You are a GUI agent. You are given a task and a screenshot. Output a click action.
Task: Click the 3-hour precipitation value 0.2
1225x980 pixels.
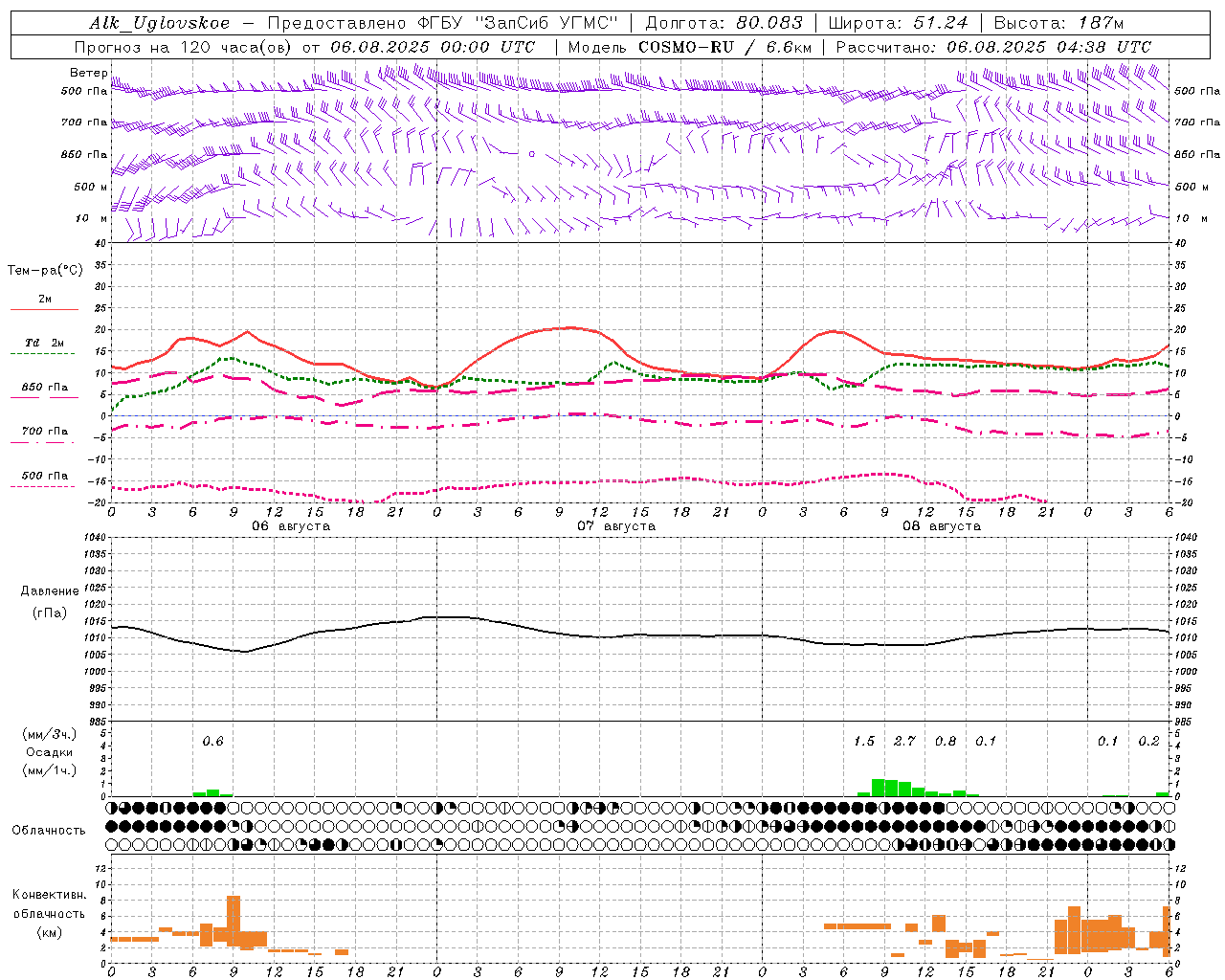tap(1148, 741)
